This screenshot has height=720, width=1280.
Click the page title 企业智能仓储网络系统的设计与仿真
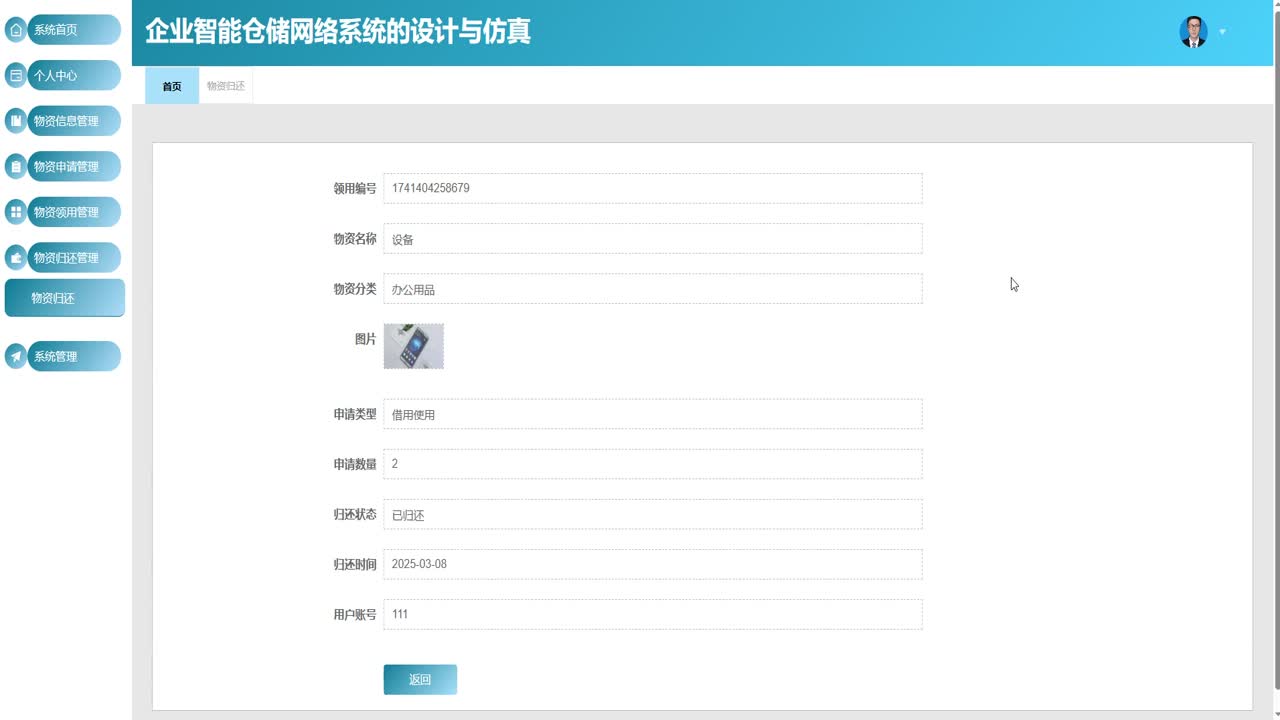click(338, 31)
